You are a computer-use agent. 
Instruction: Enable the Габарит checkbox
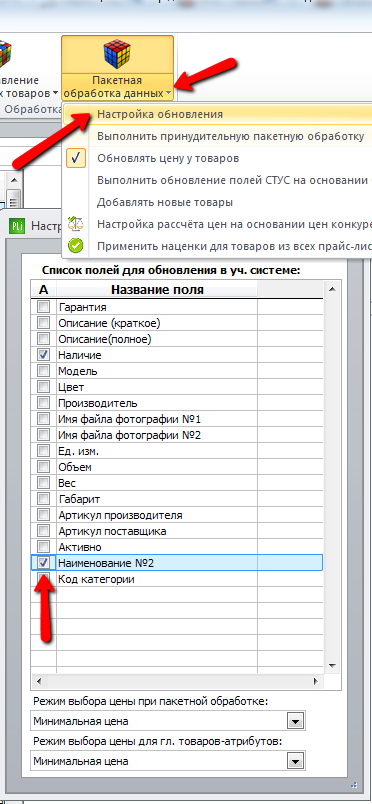[44, 499]
